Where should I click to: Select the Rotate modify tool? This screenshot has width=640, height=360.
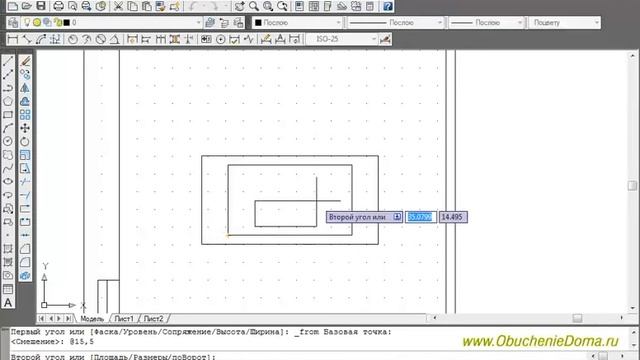tap(25, 141)
